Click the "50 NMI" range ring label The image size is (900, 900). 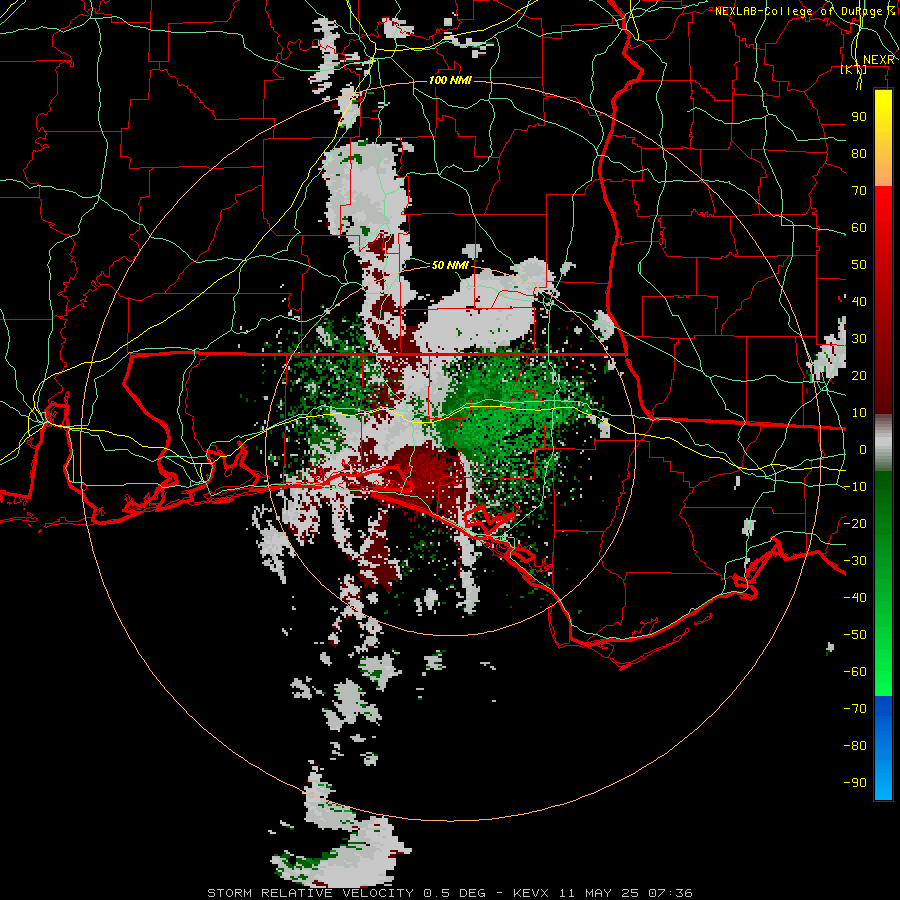point(450,265)
